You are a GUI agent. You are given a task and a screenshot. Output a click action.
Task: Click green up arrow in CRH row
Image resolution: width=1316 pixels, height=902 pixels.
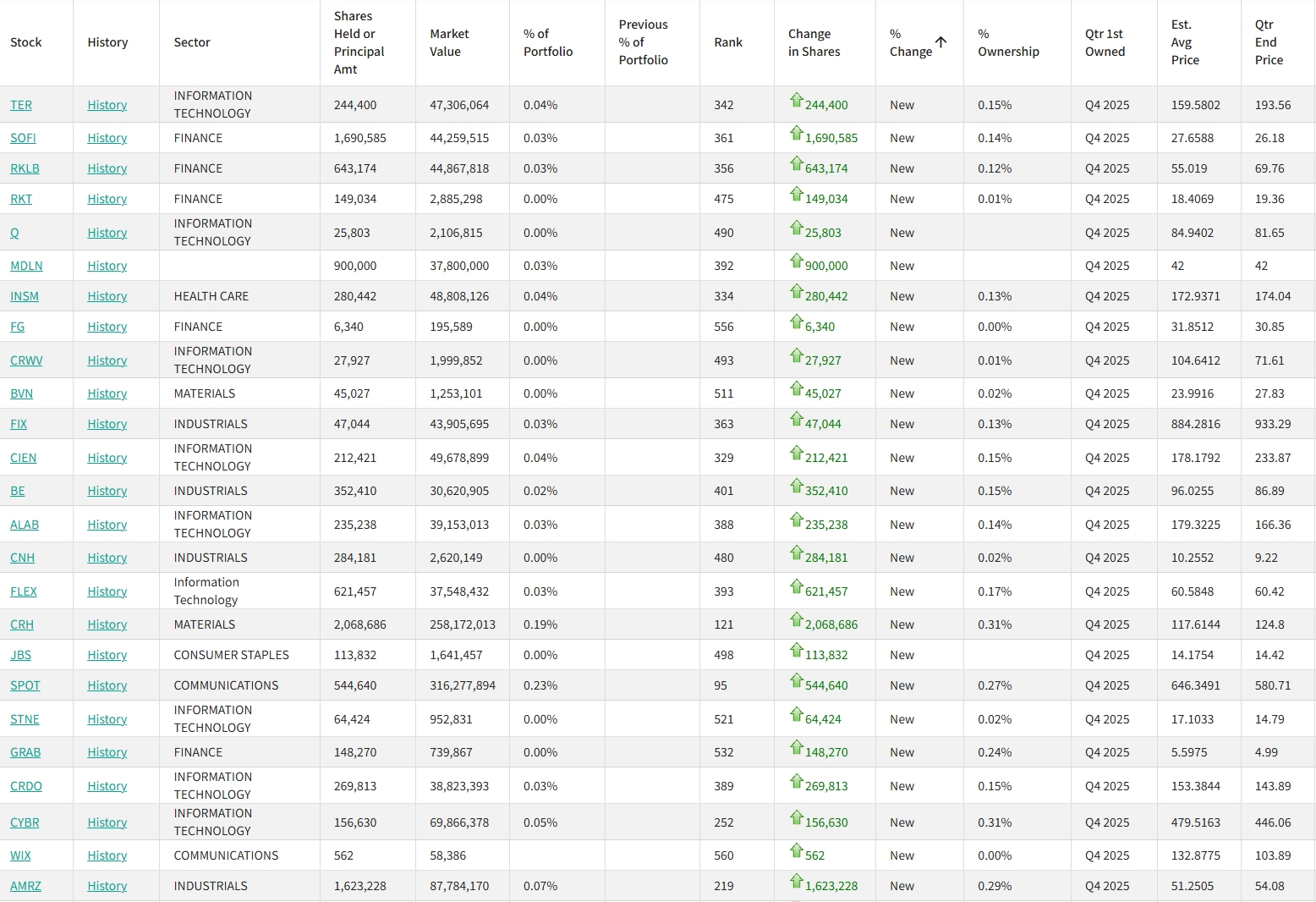tap(796, 619)
